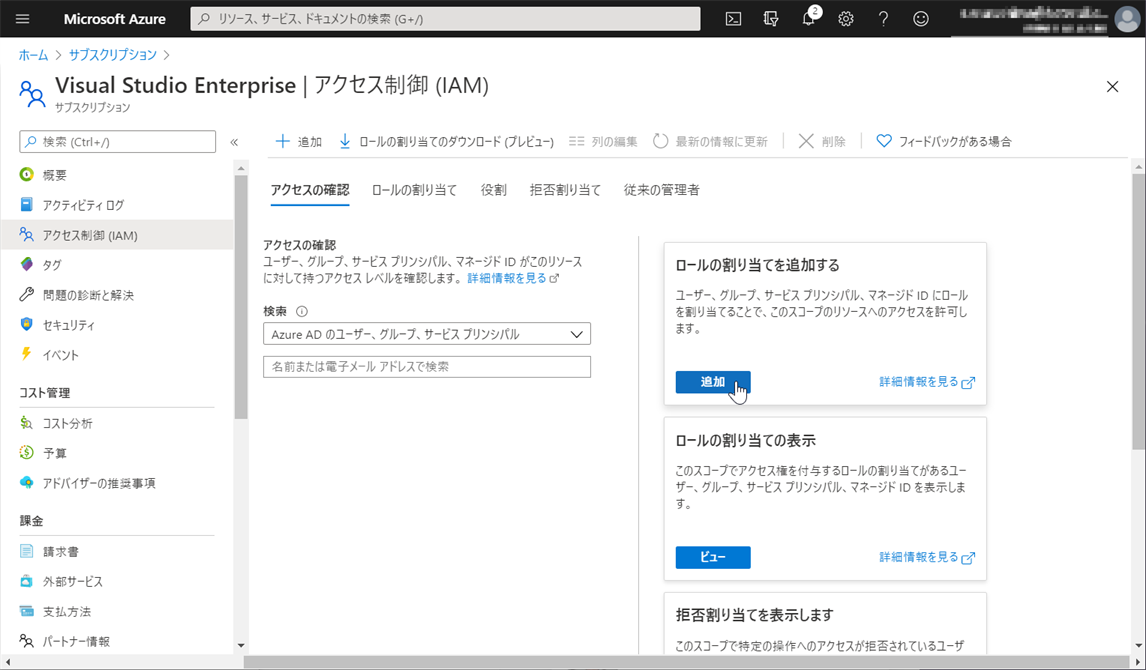This screenshot has height=670, width=1146.
Task: Open Cloud Shell from the top bar
Action: [733, 19]
